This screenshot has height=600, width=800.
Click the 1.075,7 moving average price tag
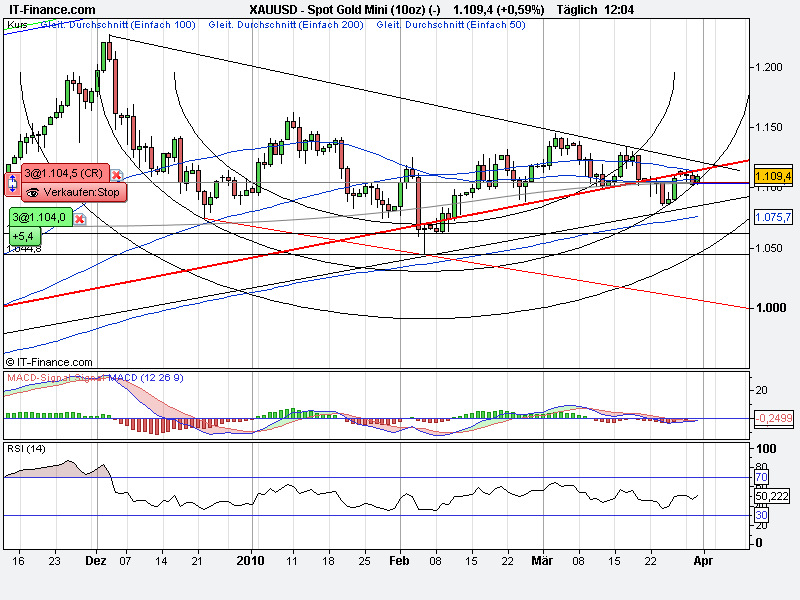click(x=772, y=217)
